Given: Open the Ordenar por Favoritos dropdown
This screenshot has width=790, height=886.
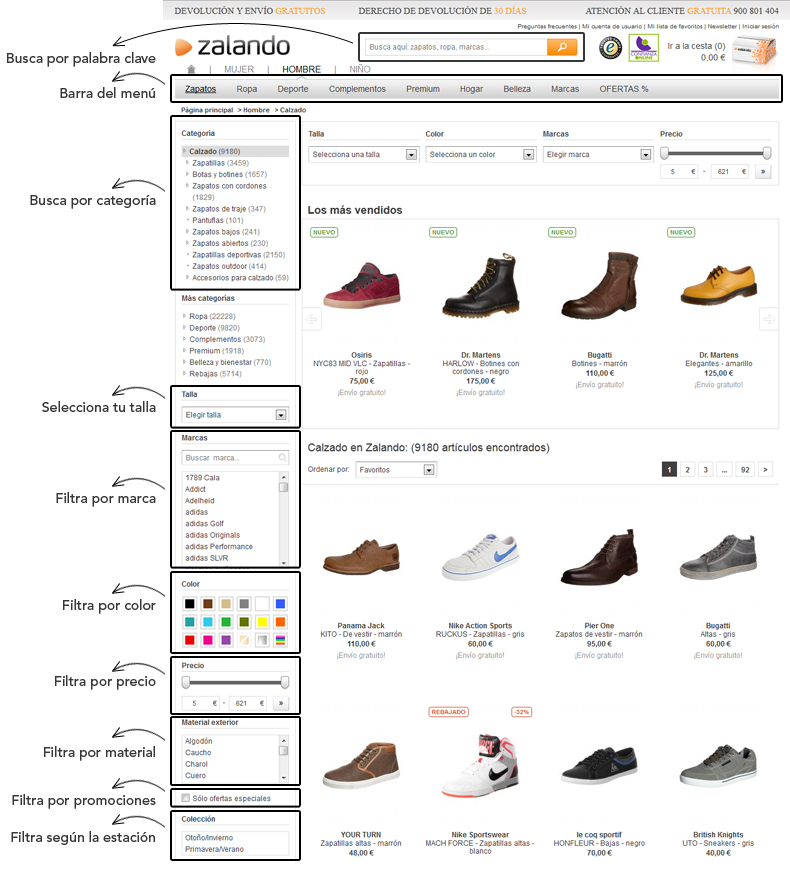Looking at the screenshot, I should tap(396, 470).
